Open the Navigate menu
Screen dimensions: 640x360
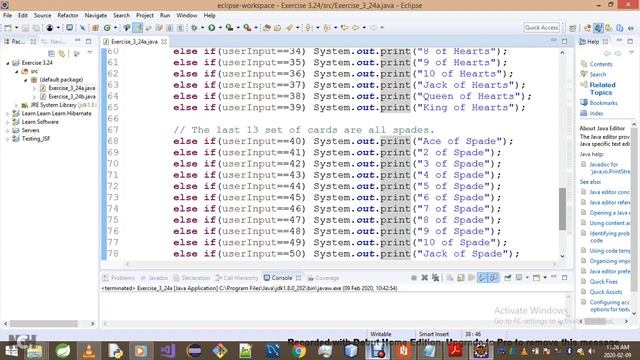96,15
